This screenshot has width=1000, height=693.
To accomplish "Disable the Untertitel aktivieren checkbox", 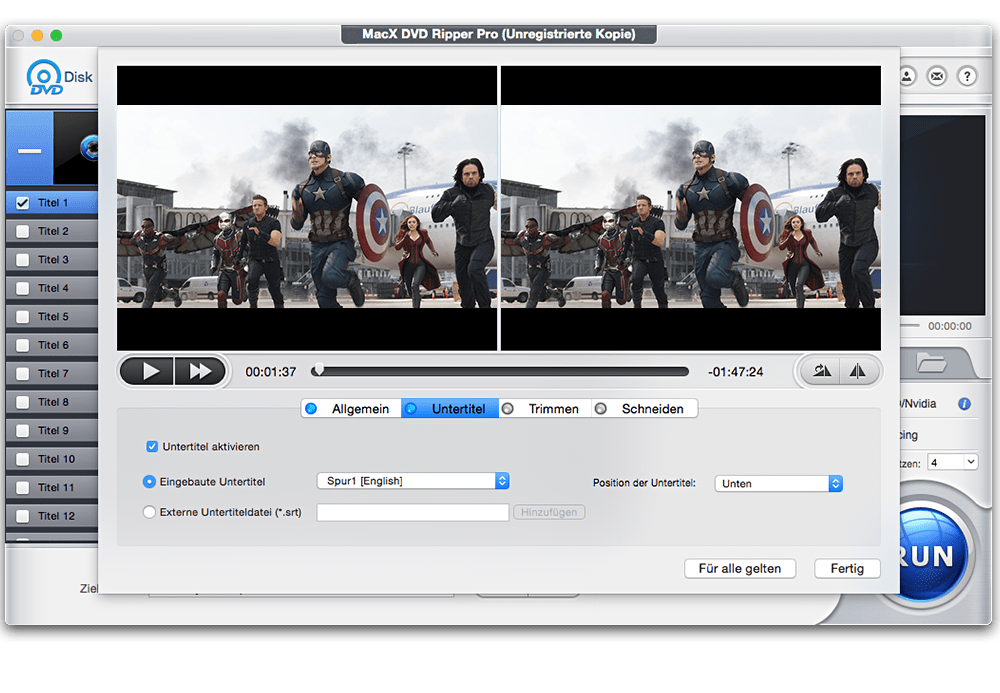I will [x=152, y=447].
